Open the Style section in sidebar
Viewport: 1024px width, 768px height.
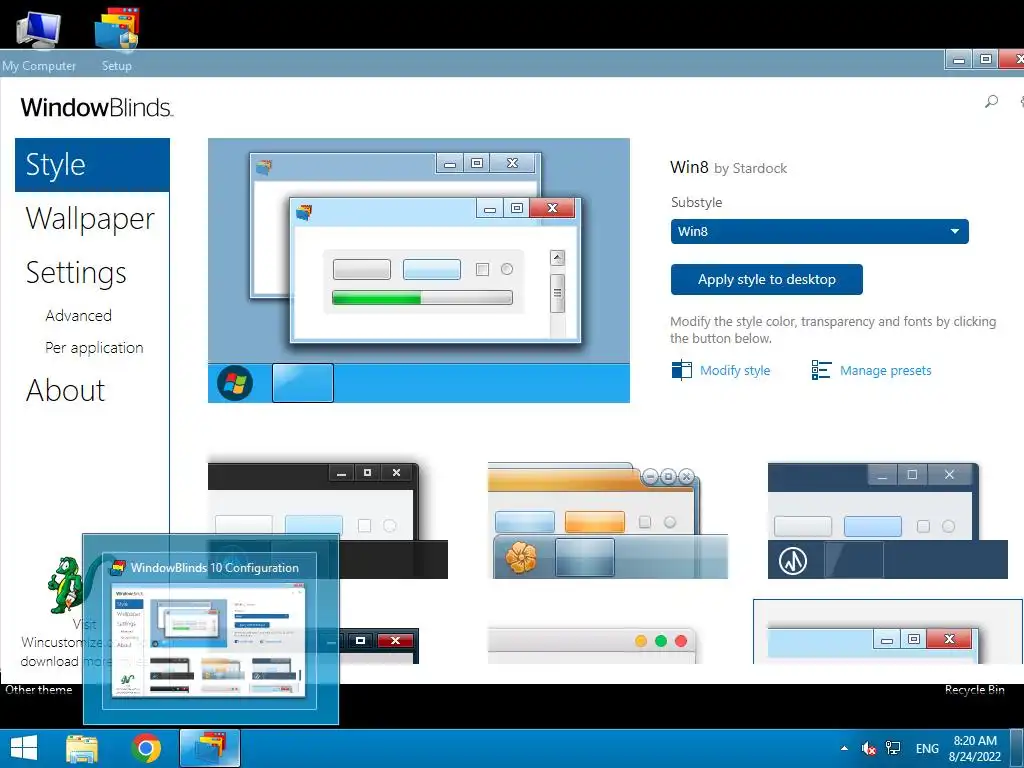92,165
